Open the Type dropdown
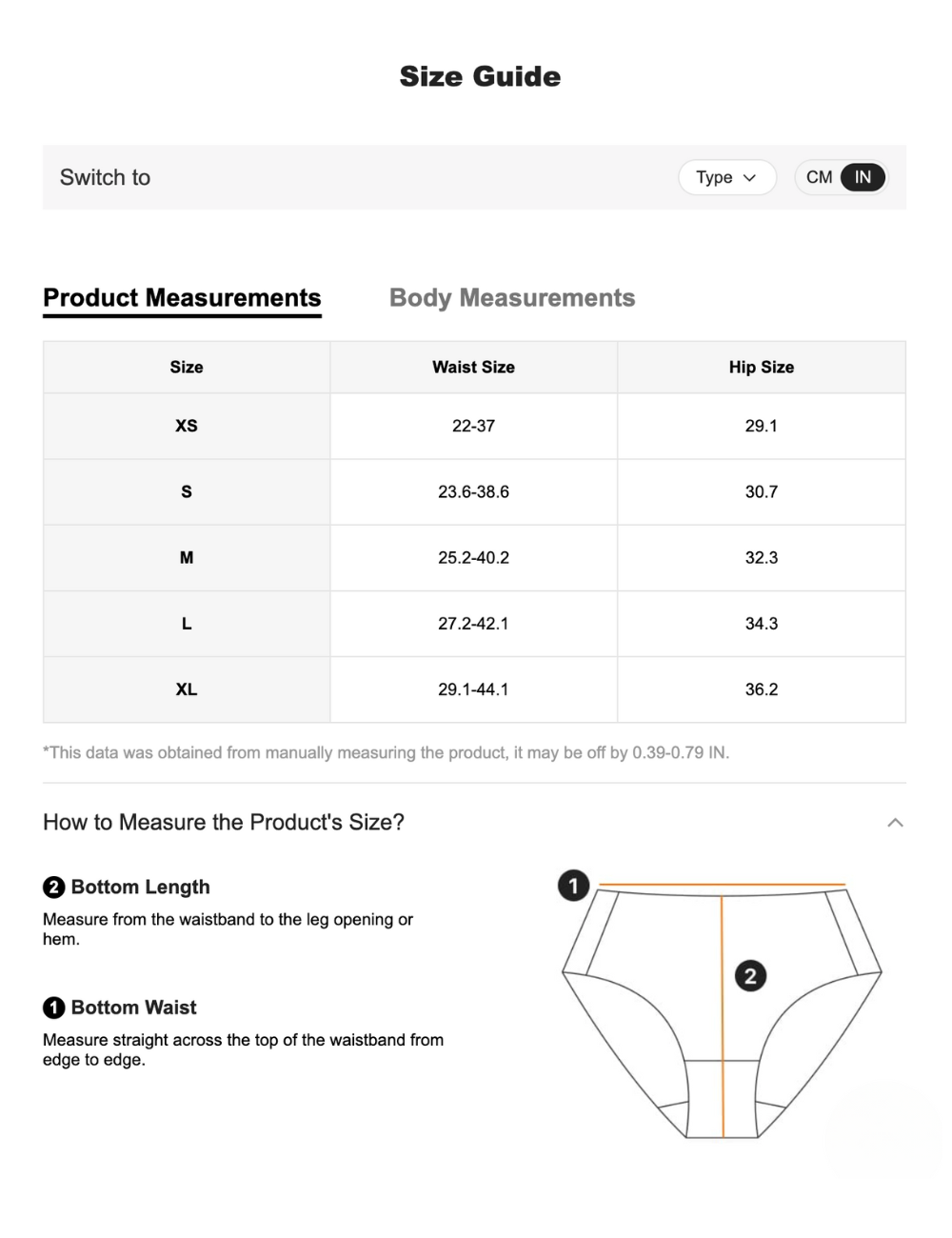Screen dimensions: 952x1238 click(726, 177)
